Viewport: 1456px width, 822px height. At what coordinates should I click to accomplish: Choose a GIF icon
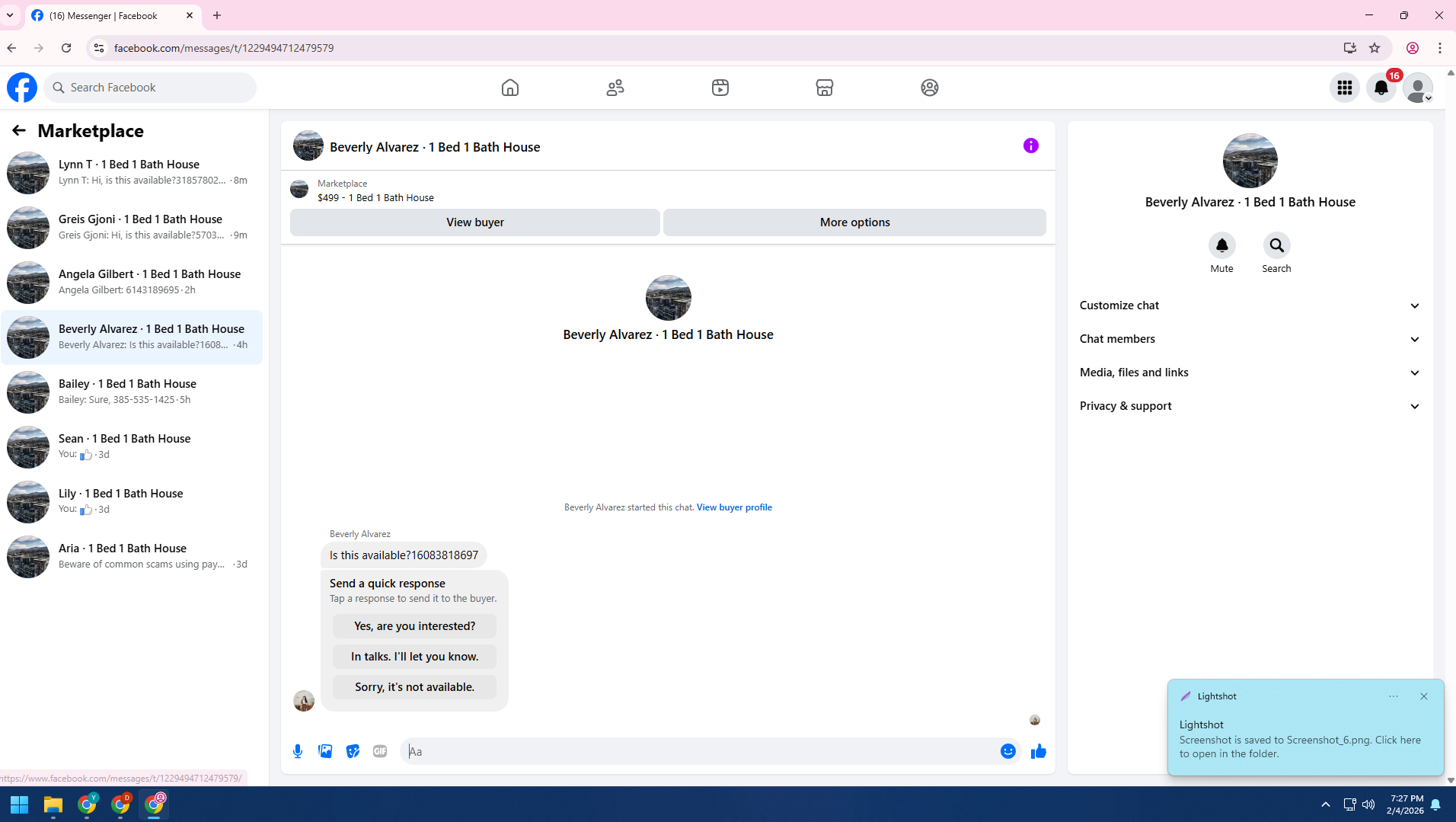point(380,751)
